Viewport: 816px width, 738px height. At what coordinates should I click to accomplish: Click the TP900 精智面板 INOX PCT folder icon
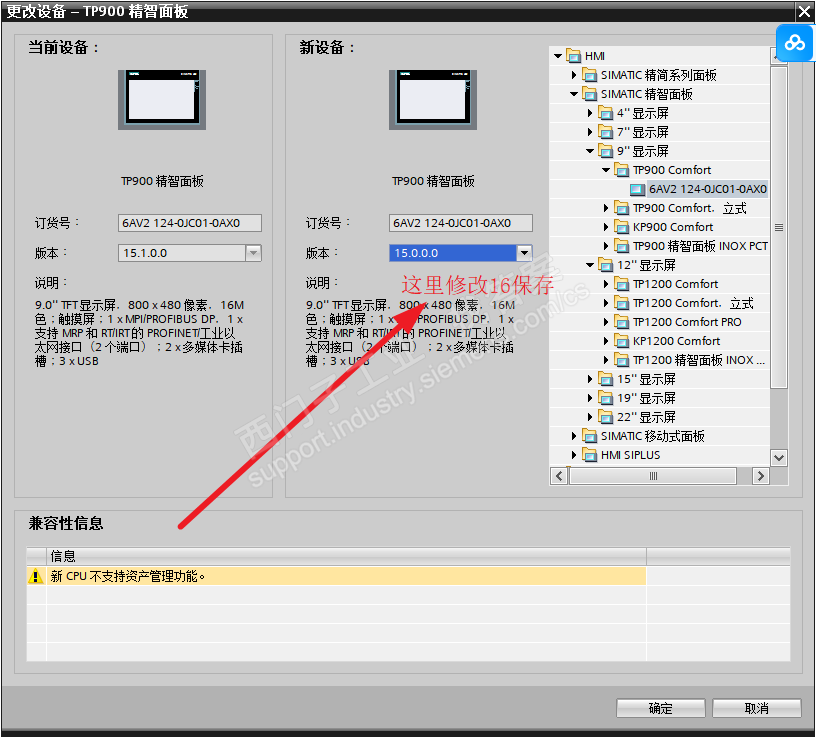[621, 246]
